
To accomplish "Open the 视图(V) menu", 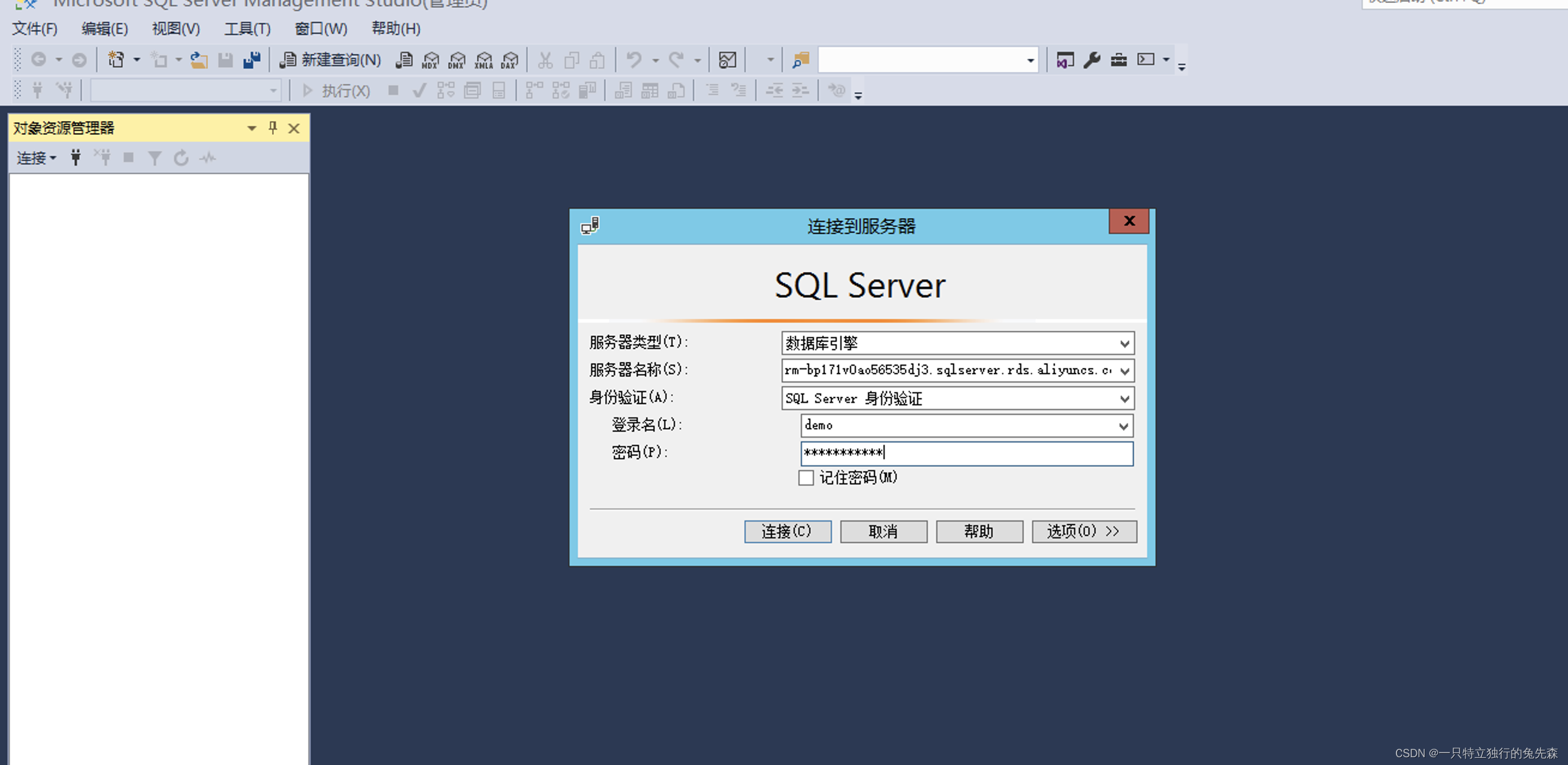I will 176,29.
